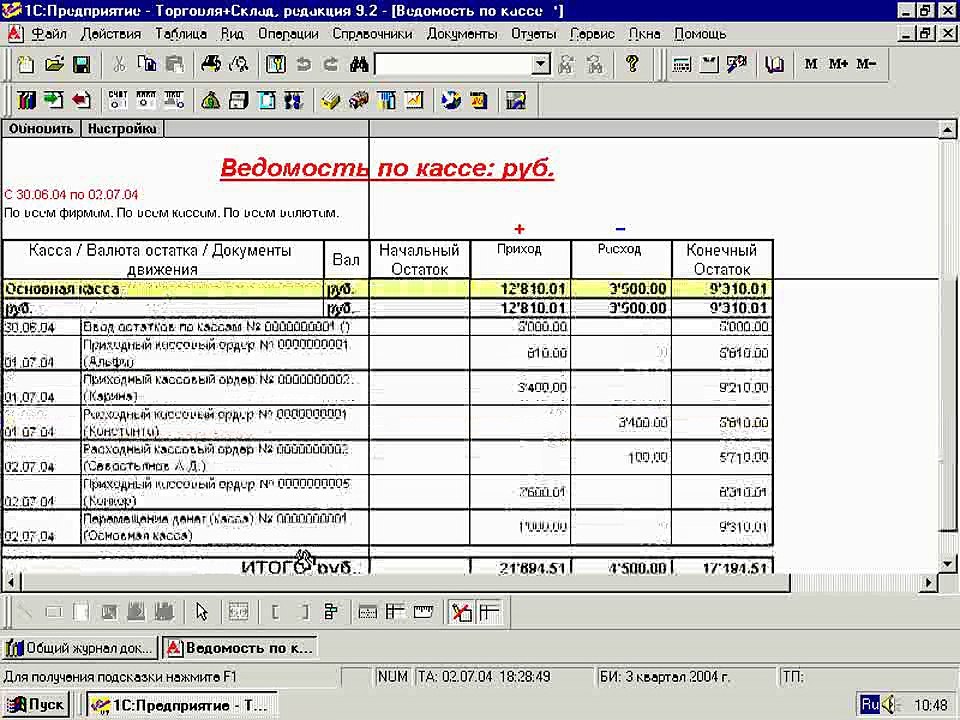960x720 pixels.
Task: Click the Настройка button
Action: (122, 129)
